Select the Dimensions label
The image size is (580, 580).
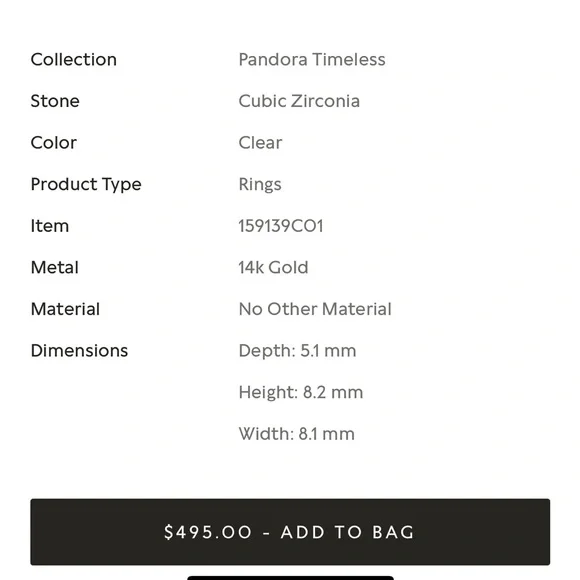79,351
